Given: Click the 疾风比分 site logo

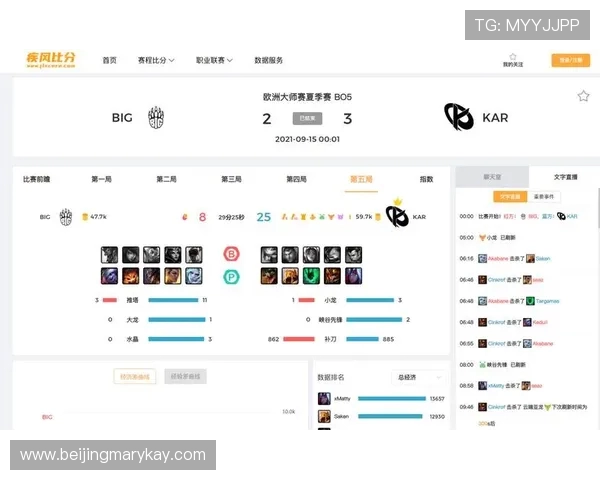Looking at the screenshot, I should pos(51,60).
